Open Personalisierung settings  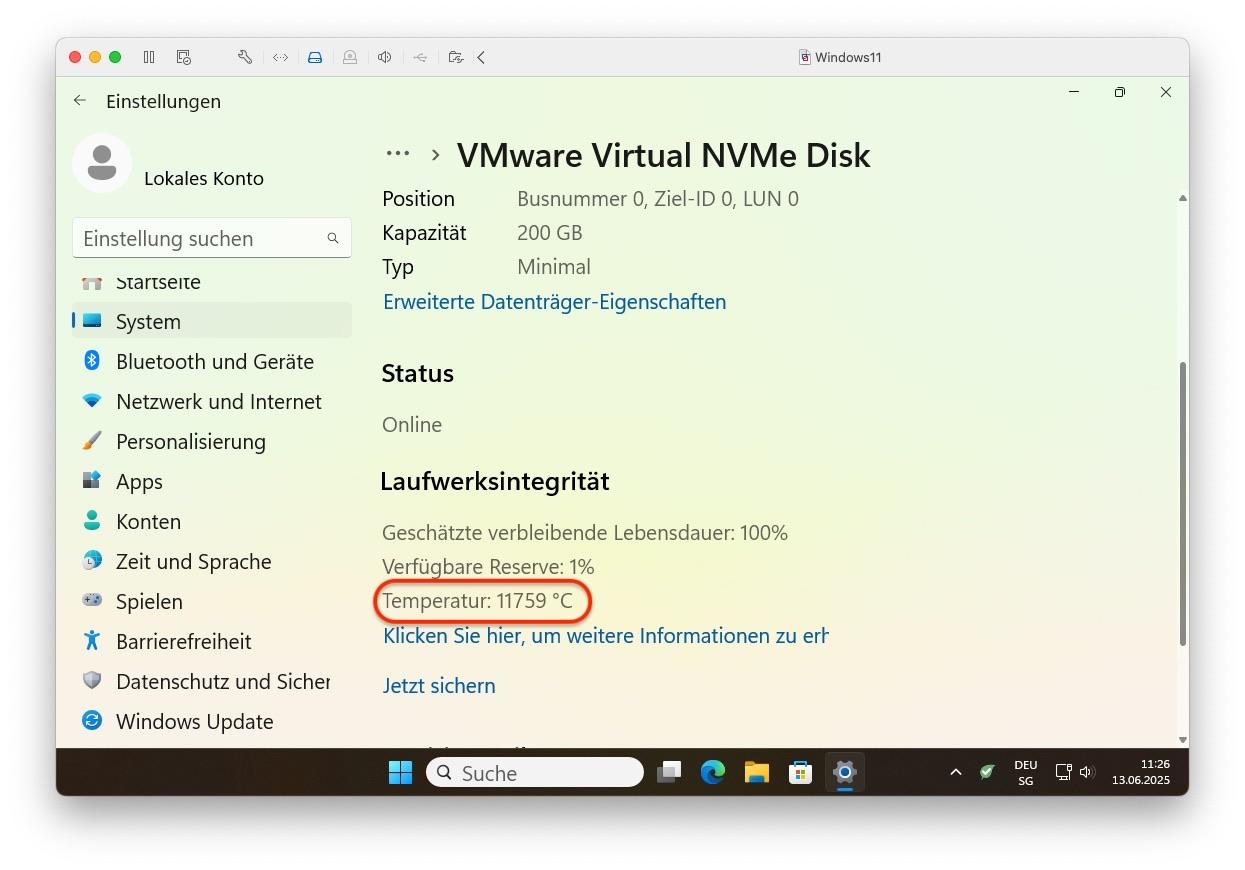click(x=212, y=441)
